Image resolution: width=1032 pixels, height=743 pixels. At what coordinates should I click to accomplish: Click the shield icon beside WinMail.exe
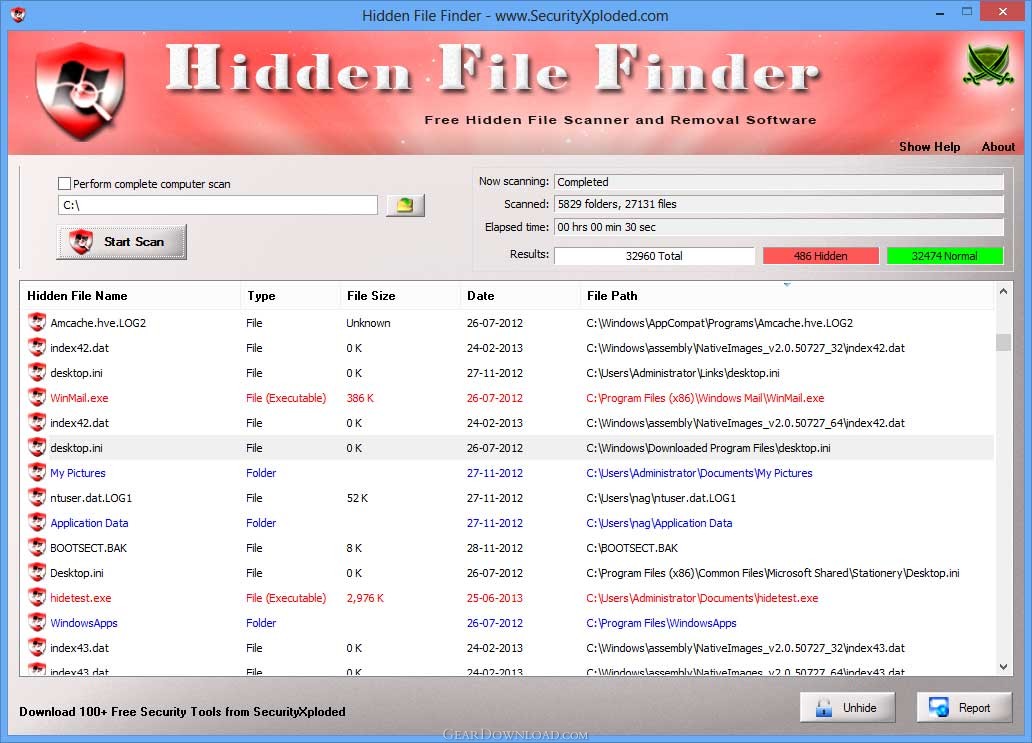point(37,397)
